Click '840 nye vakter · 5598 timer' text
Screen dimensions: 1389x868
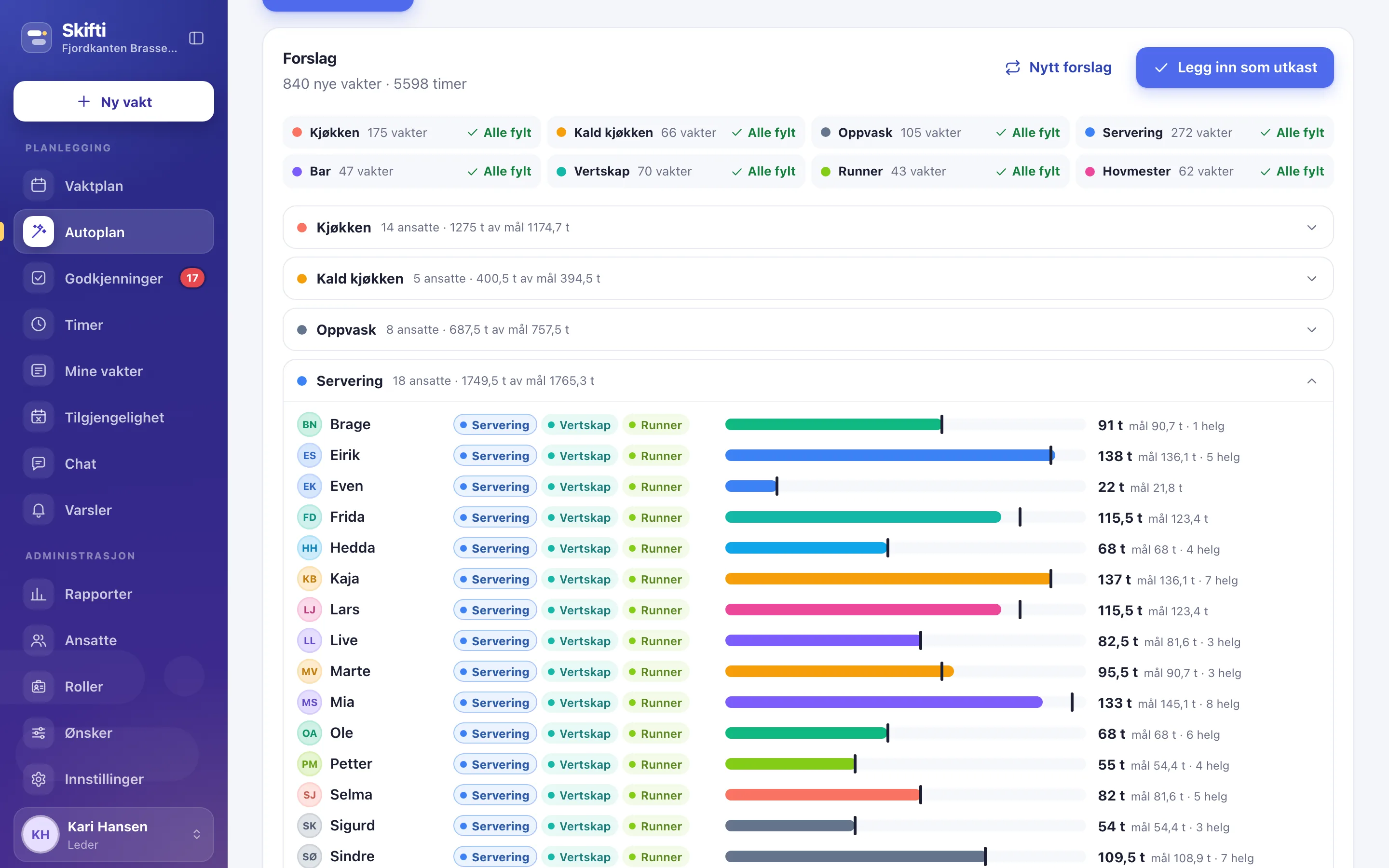tap(374, 84)
